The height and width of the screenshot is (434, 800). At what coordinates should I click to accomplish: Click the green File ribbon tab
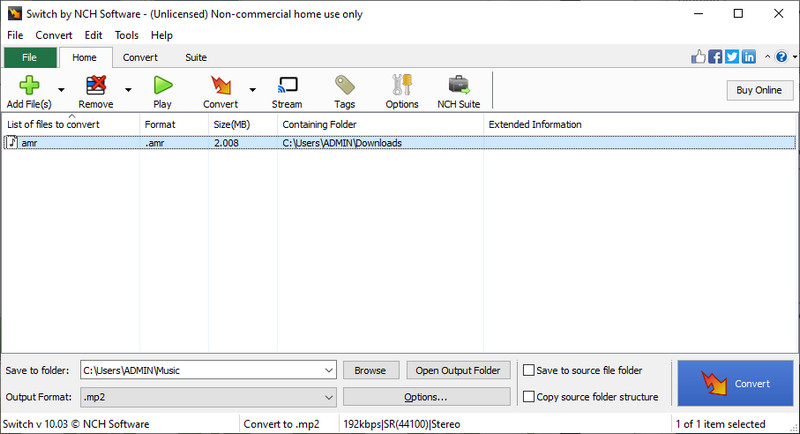pyautogui.click(x=30, y=58)
